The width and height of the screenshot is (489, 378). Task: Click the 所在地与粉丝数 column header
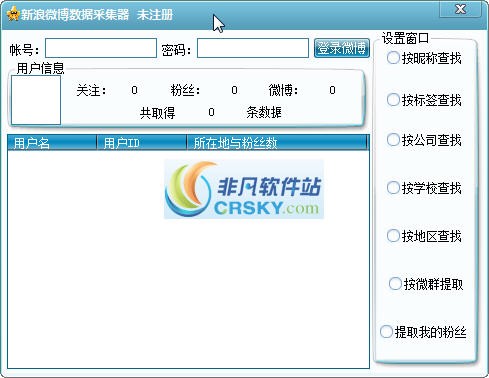[276, 143]
